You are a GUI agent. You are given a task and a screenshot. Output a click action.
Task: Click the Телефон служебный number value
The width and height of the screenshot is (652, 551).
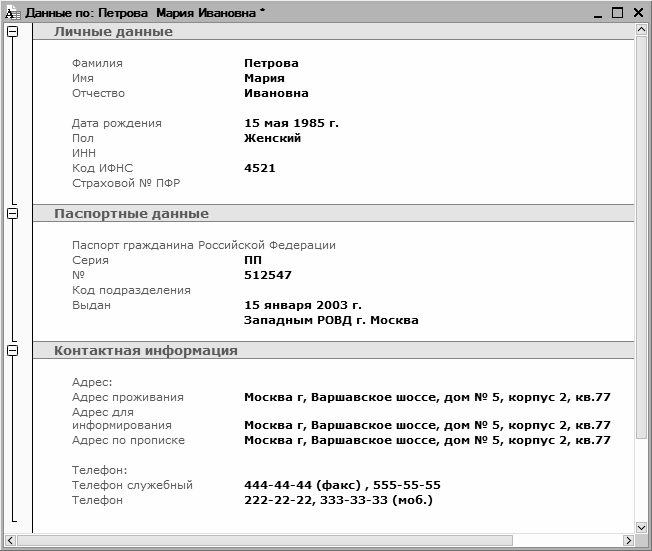click(x=342, y=485)
